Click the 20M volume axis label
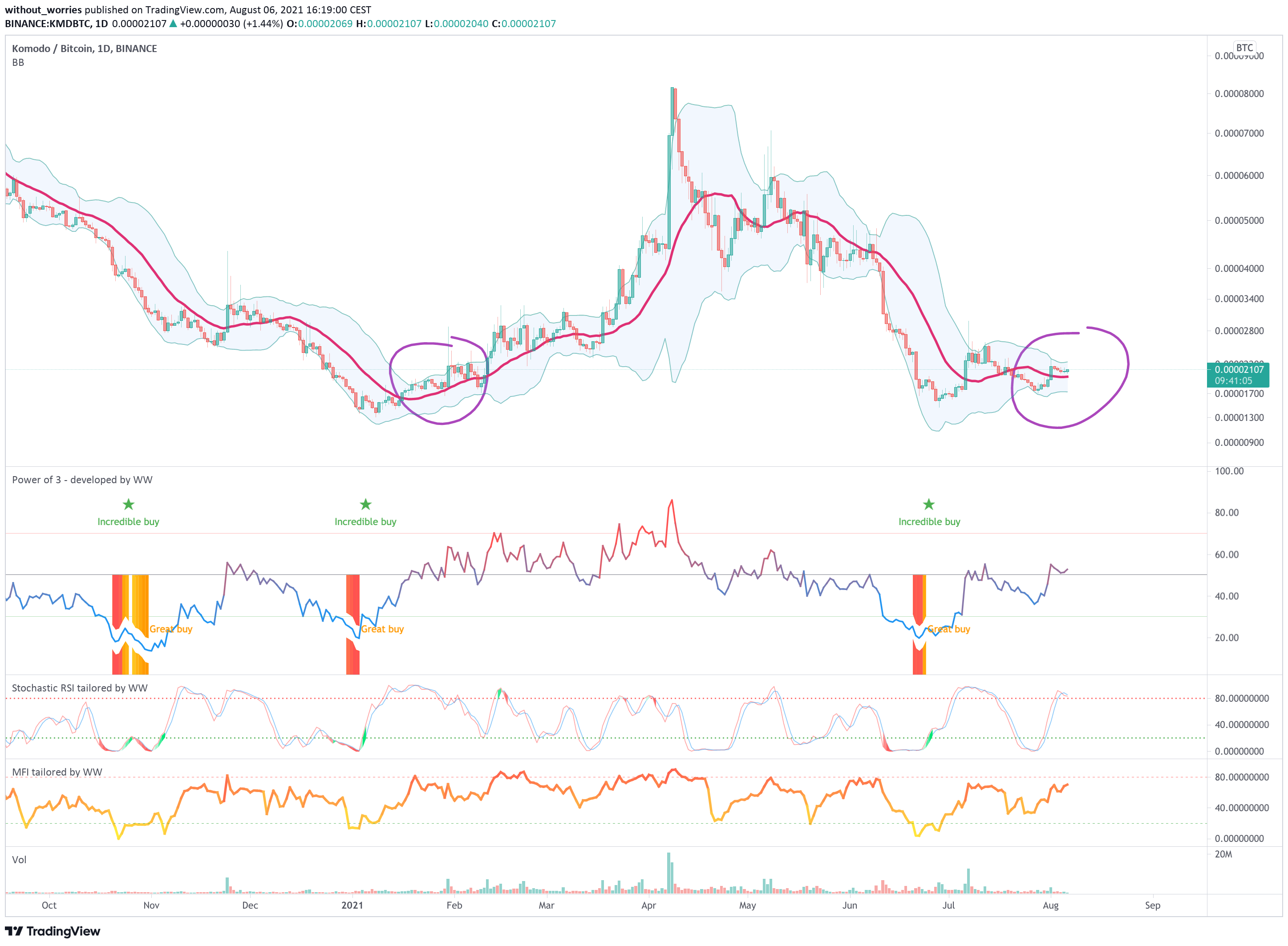Viewport: 1288px width, 946px height. (1223, 854)
